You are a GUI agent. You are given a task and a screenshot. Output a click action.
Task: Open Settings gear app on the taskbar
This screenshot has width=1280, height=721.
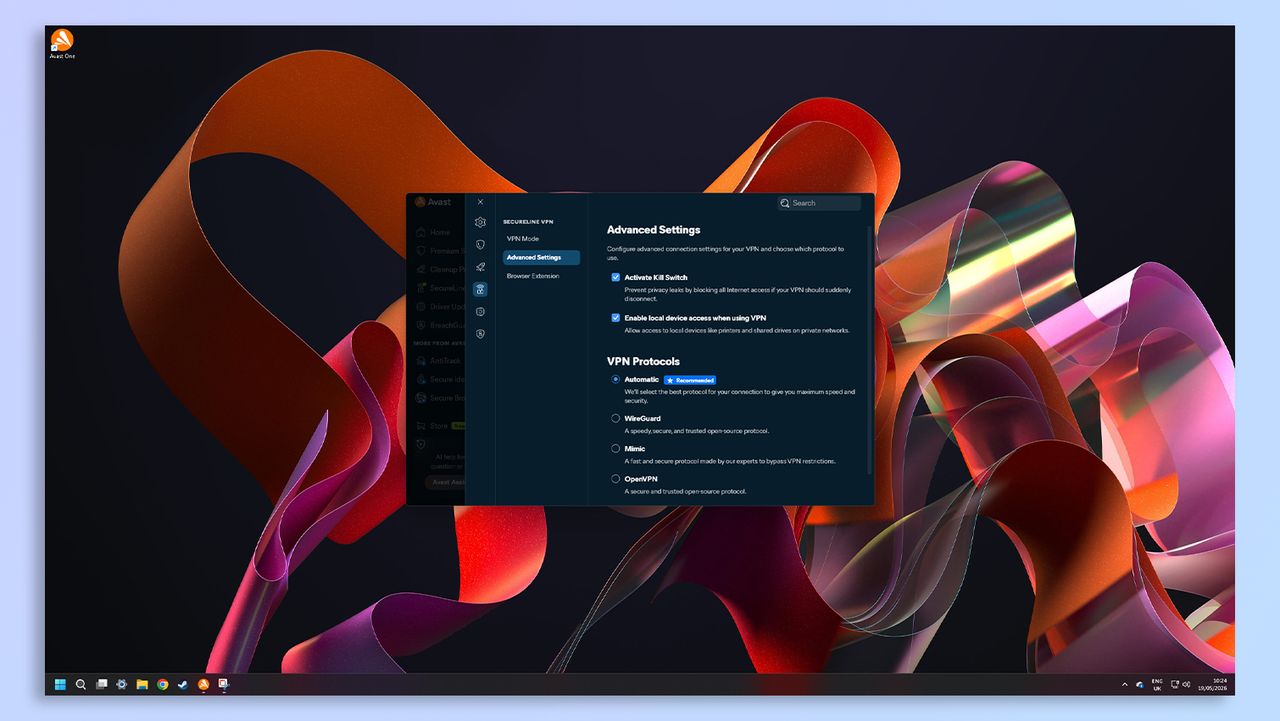click(x=122, y=685)
